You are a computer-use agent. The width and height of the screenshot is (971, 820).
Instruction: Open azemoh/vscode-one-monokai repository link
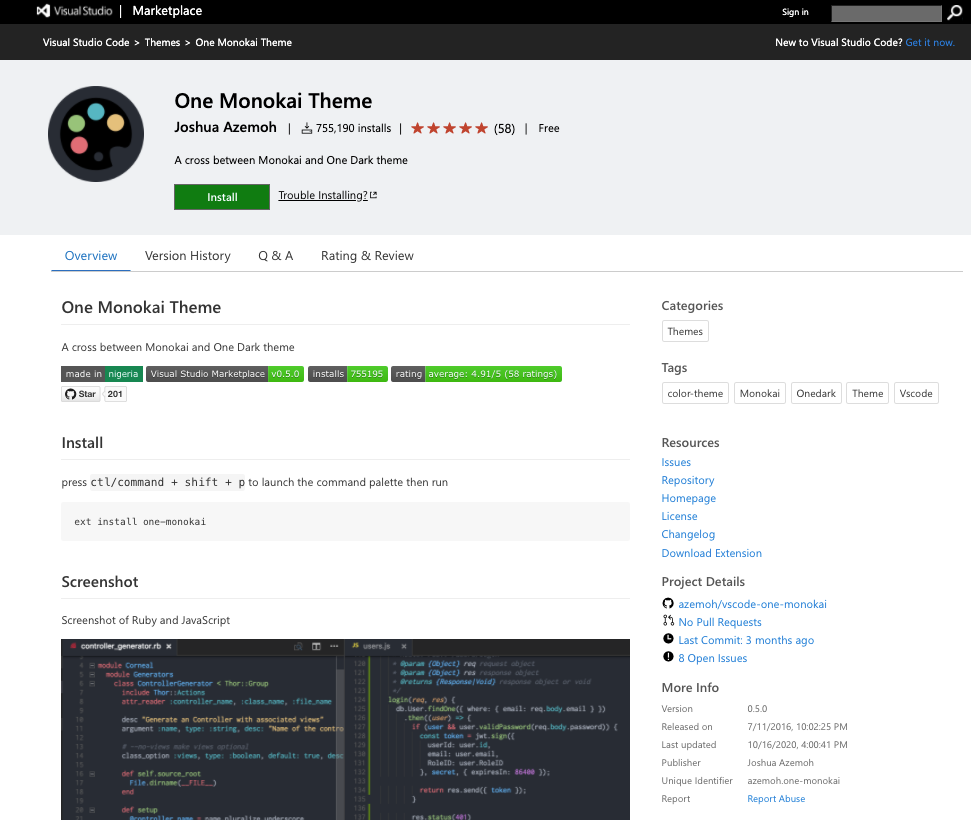[x=752, y=604]
